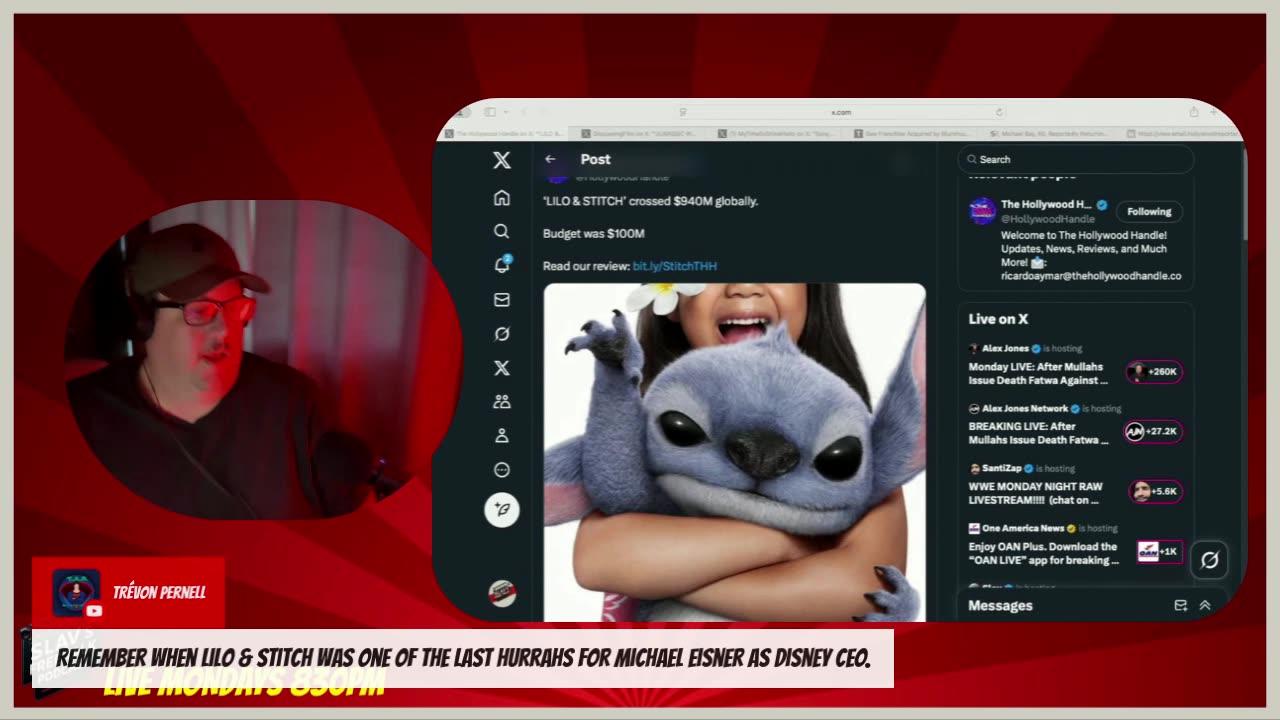
Task: Switch to The Hollywood Handle browser tab
Action: (504, 133)
